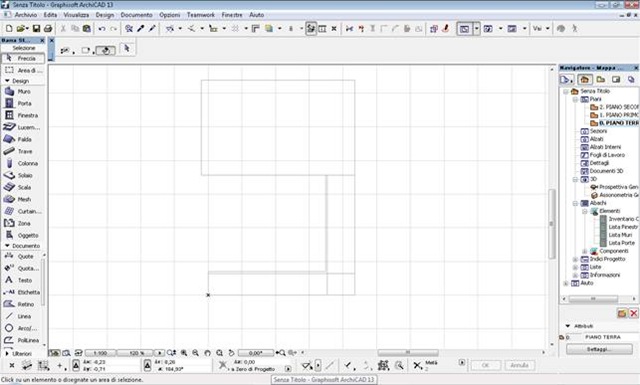This screenshot has width=640, height=385.
Task: Select the Testo text tool
Action: (21, 280)
